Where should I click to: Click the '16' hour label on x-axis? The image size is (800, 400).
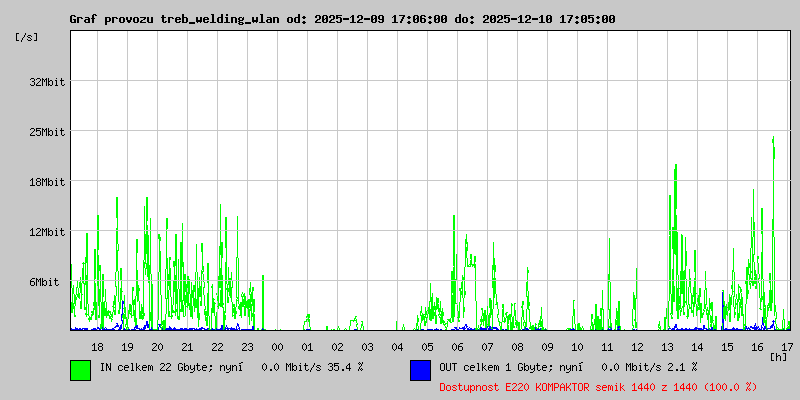coord(757,347)
